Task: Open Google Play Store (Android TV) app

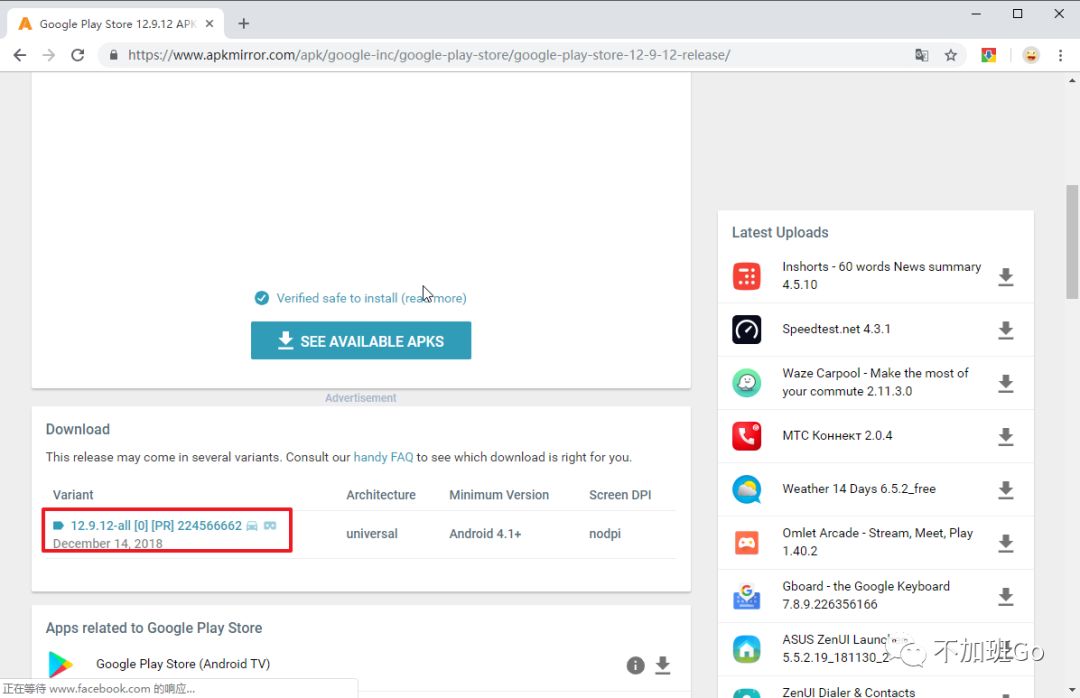Action: 183,664
